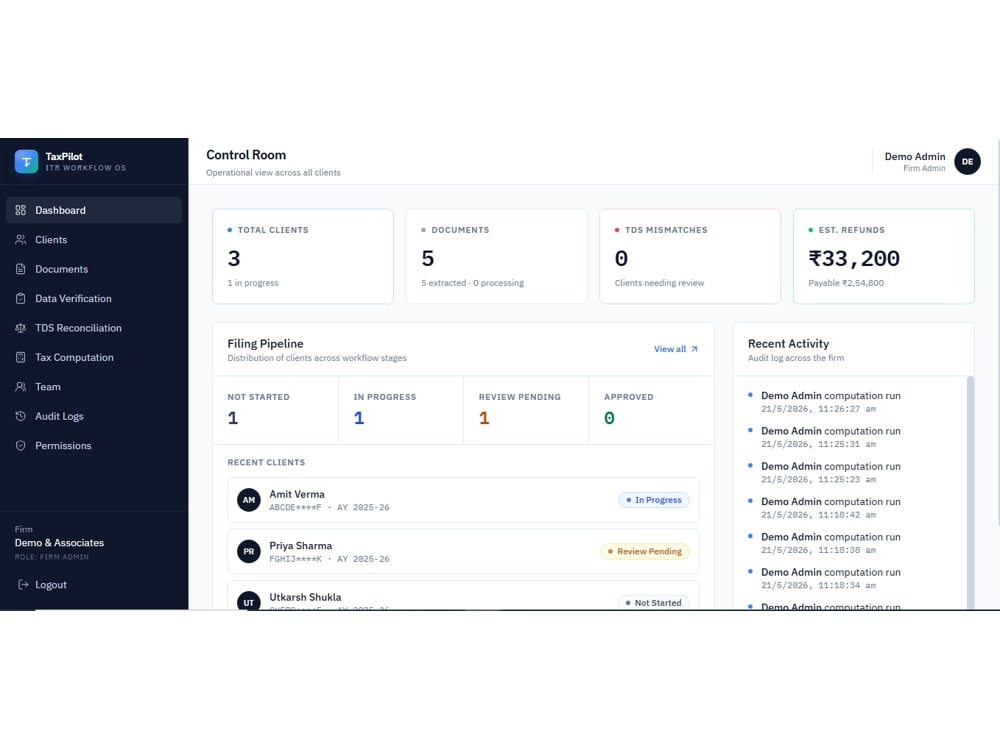Click the Dashboard grid icon
Viewport: 1000px width, 750px height.
20,210
